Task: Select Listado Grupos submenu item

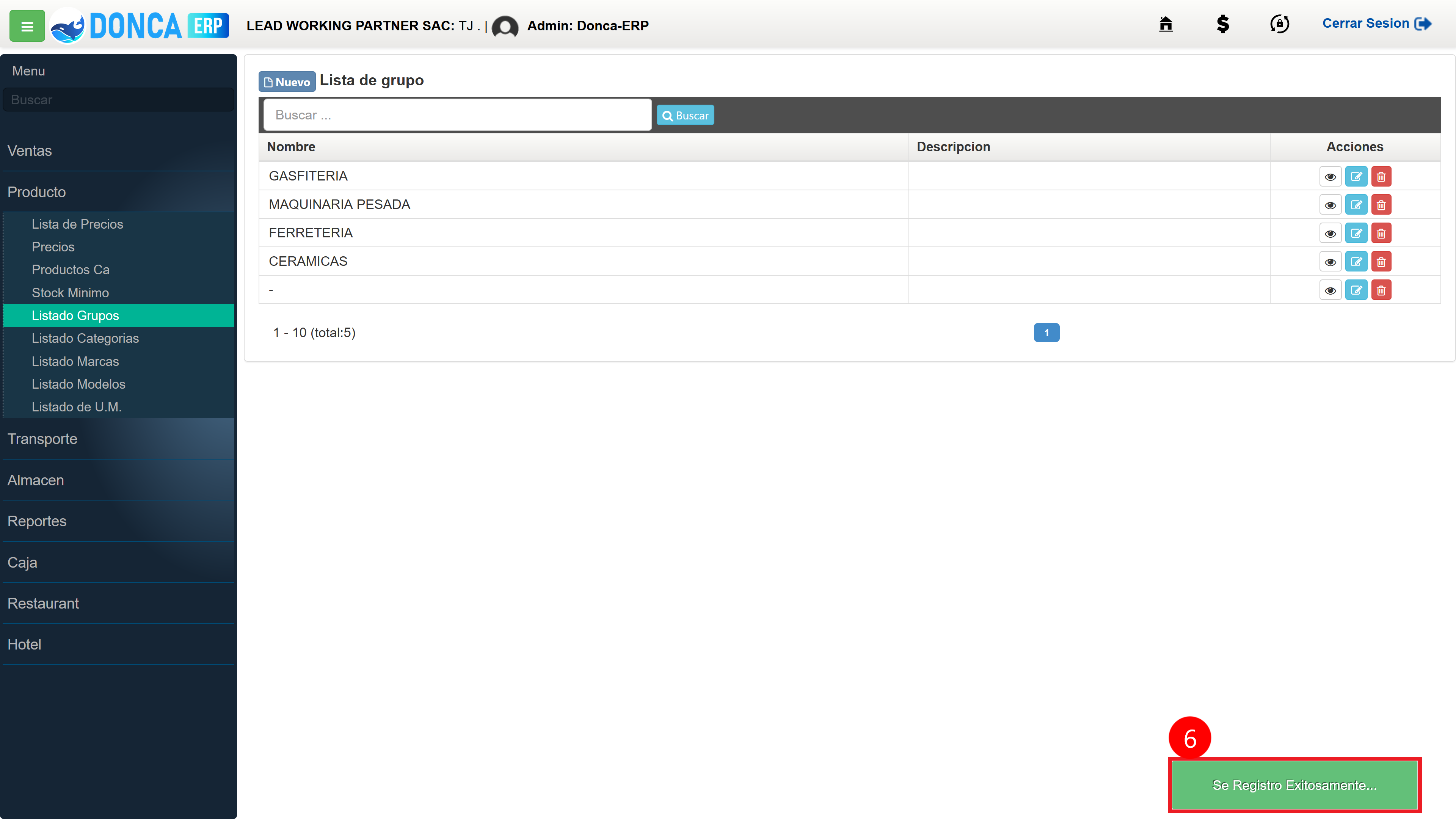Action: coord(118,315)
